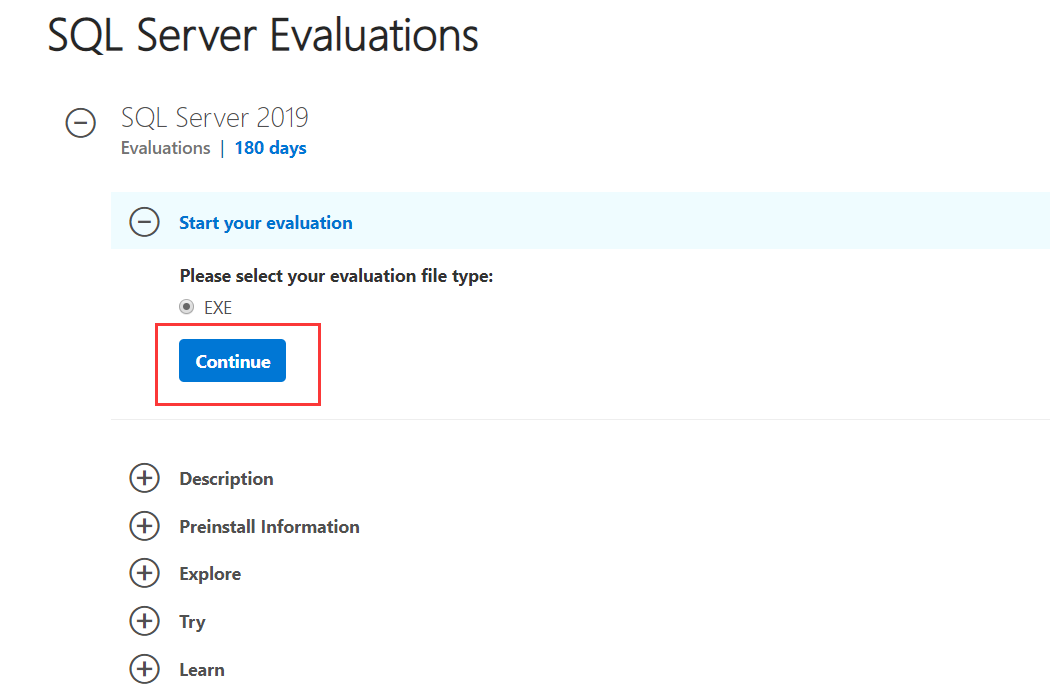Click the plus icon next to Try

[145, 621]
